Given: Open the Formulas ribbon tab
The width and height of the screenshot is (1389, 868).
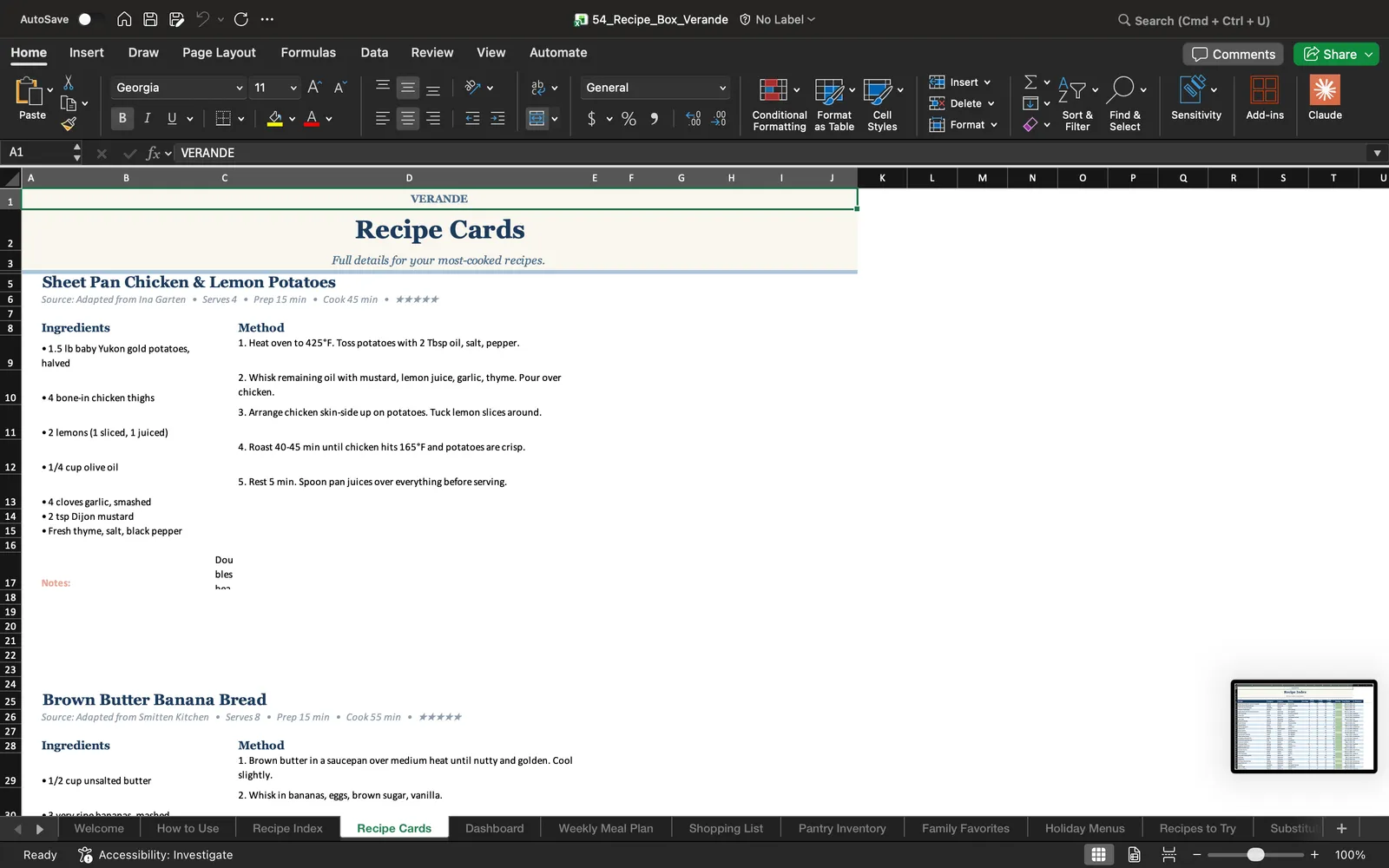Looking at the screenshot, I should click(x=308, y=52).
